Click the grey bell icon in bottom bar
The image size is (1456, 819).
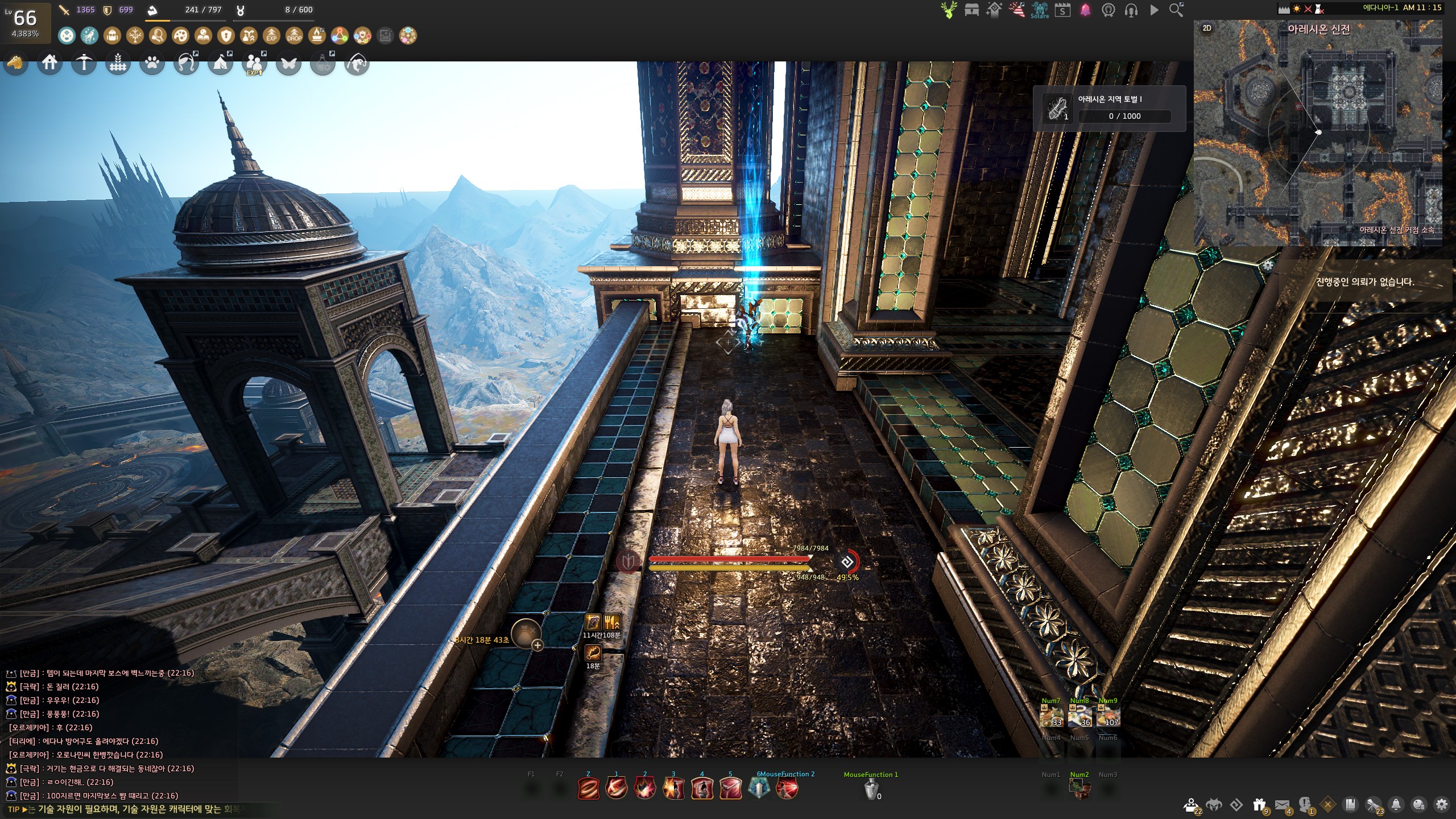click(1396, 804)
